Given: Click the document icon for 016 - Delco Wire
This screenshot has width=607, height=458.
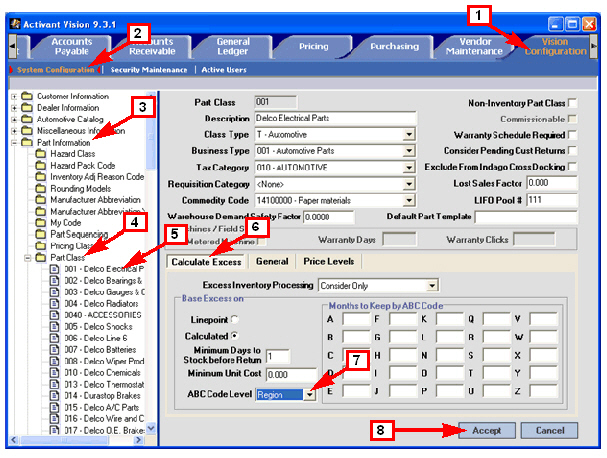Looking at the screenshot, I should coord(55,419).
